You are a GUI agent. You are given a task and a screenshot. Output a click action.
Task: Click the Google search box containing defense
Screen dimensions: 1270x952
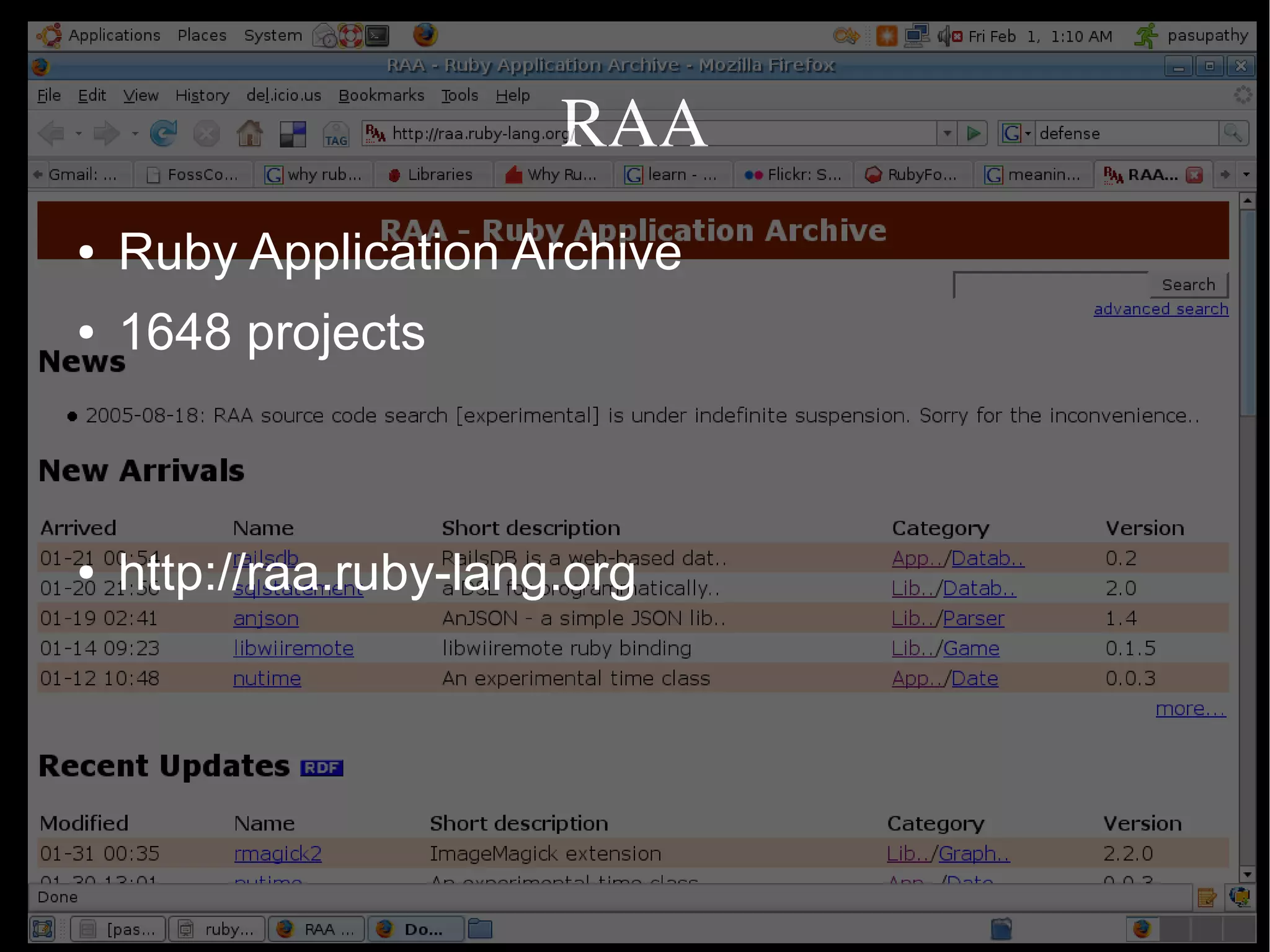(x=1126, y=133)
